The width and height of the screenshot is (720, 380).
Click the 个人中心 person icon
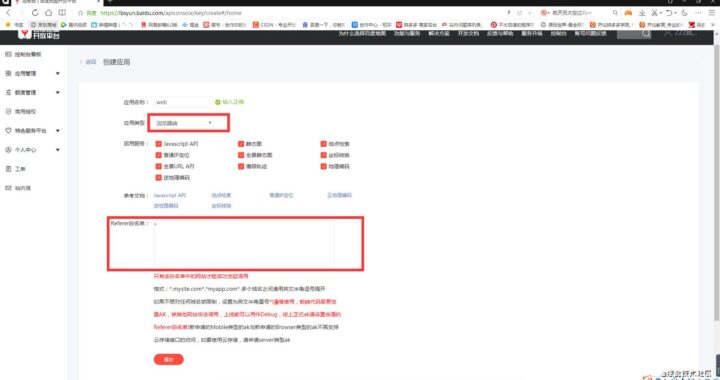point(8,150)
